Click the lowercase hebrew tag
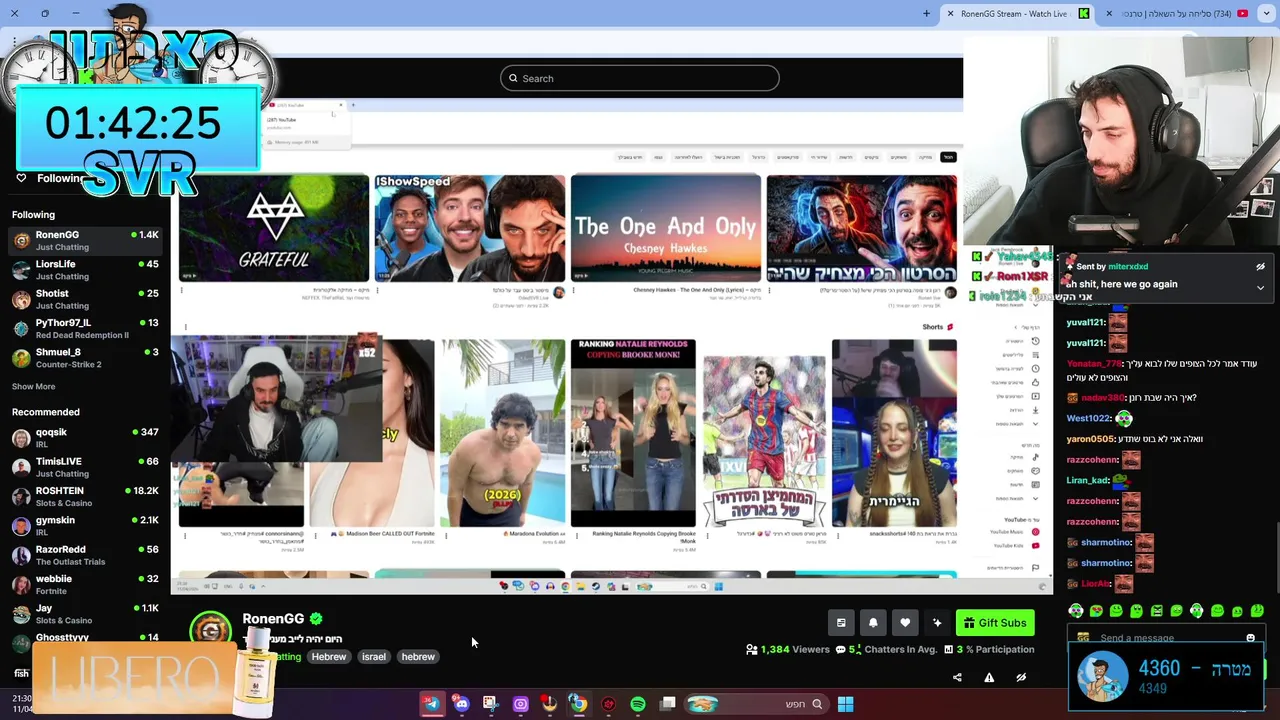1280x720 pixels. coord(418,657)
